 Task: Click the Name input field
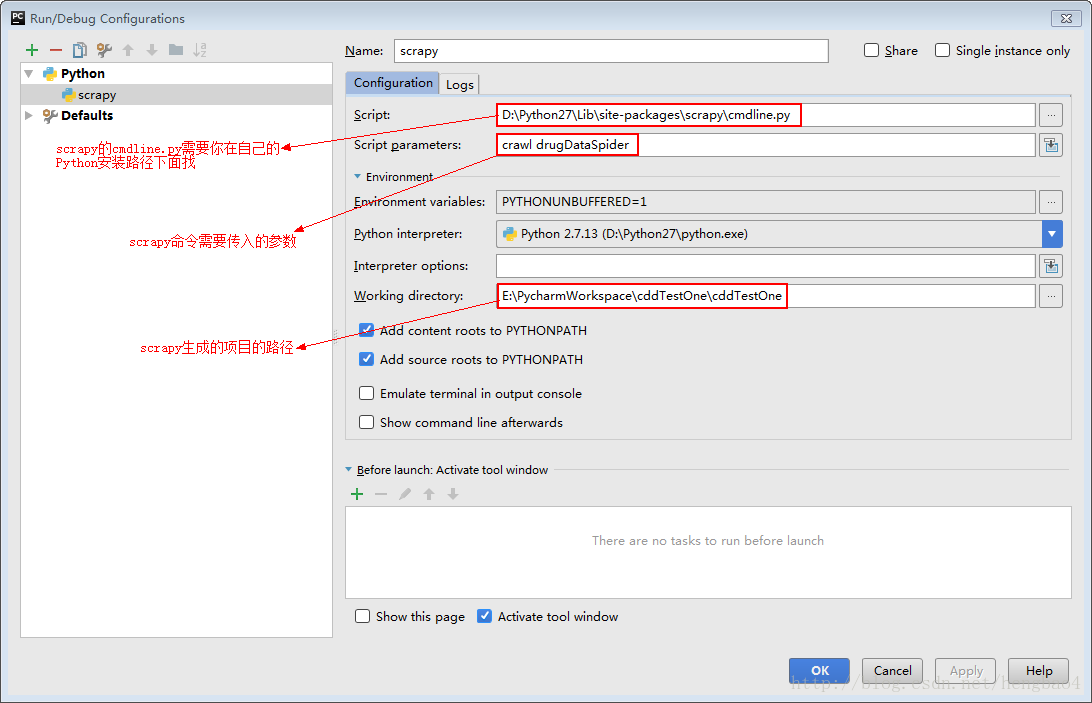point(611,51)
